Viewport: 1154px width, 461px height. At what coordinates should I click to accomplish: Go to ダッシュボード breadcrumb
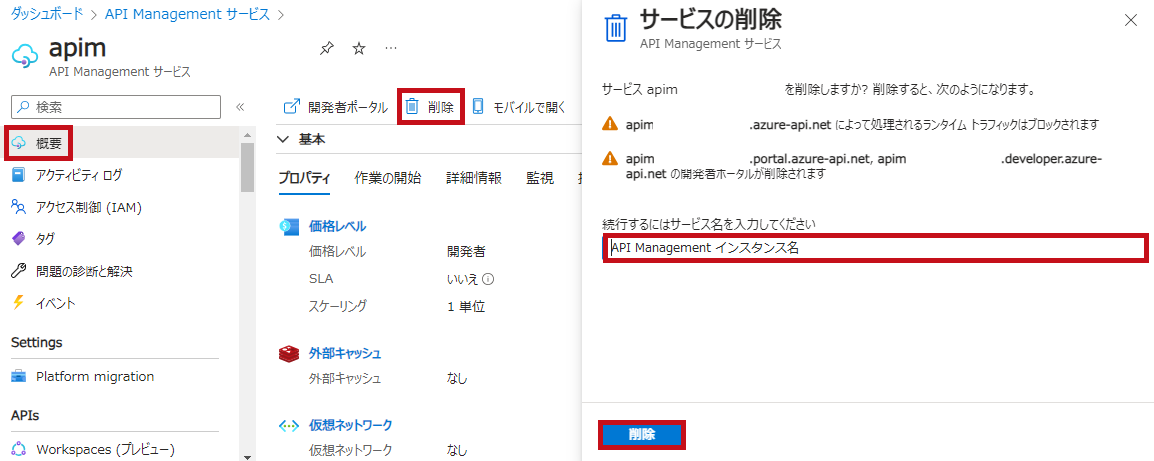click(47, 14)
